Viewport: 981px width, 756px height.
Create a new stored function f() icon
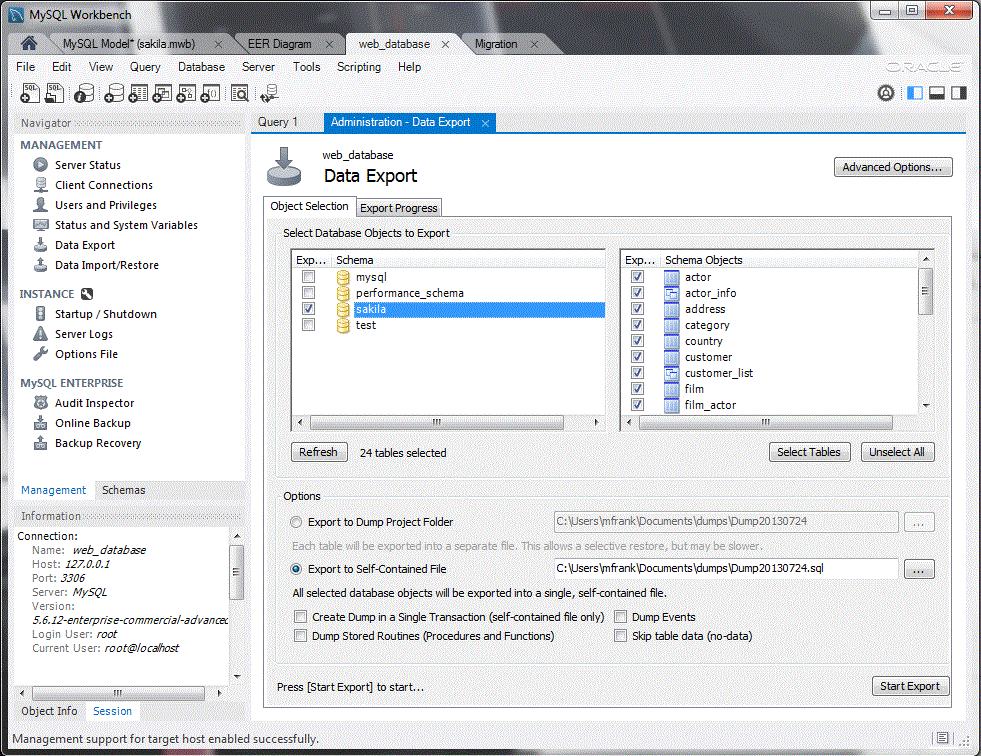pyautogui.click(x=210, y=92)
